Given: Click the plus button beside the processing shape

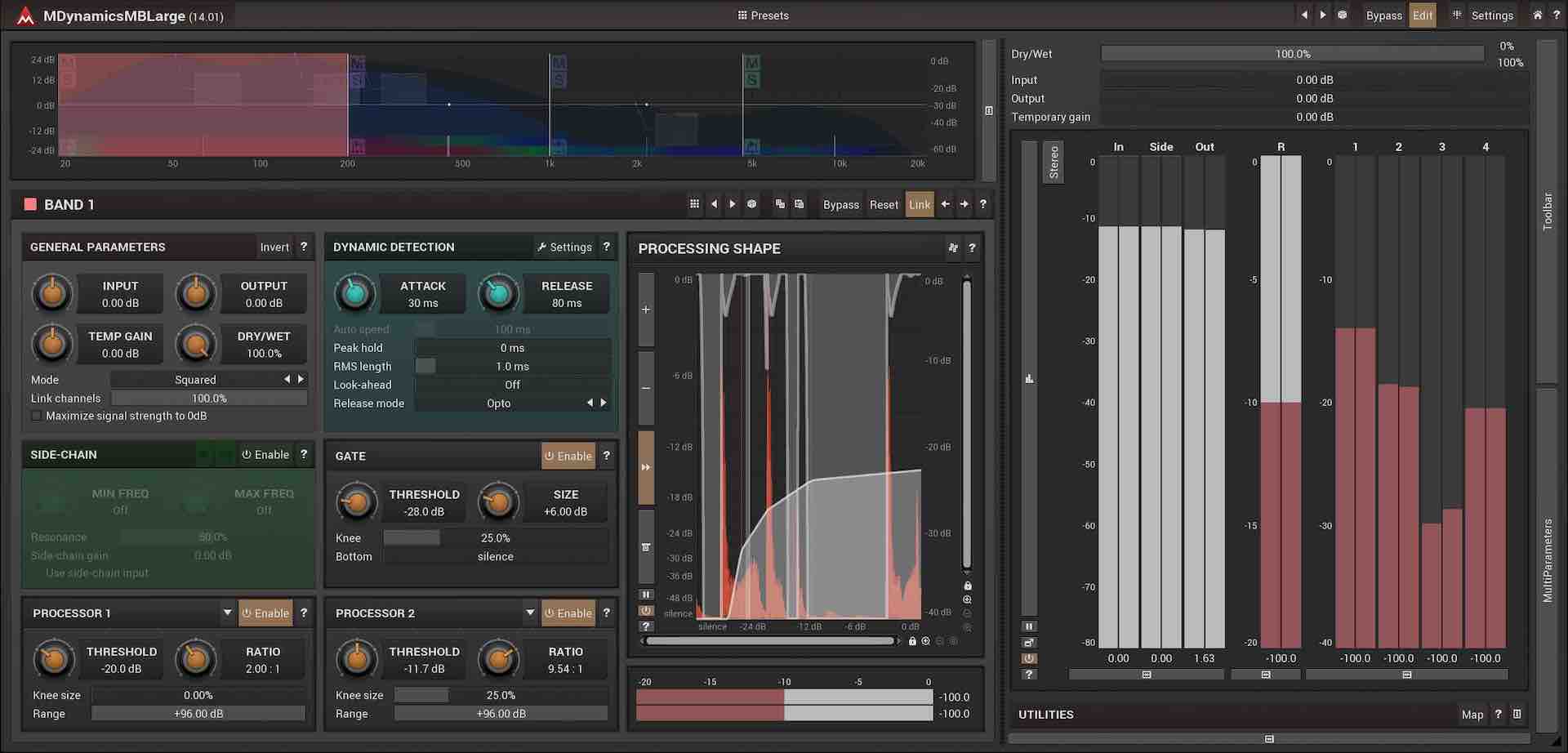Looking at the screenshot, I should [x=646, y=310].
